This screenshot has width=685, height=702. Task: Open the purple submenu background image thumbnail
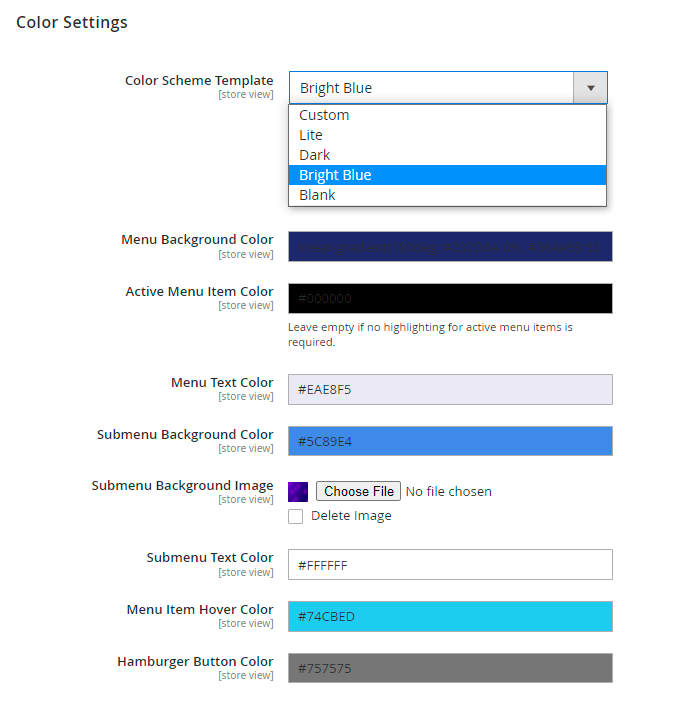click(298, 491)
